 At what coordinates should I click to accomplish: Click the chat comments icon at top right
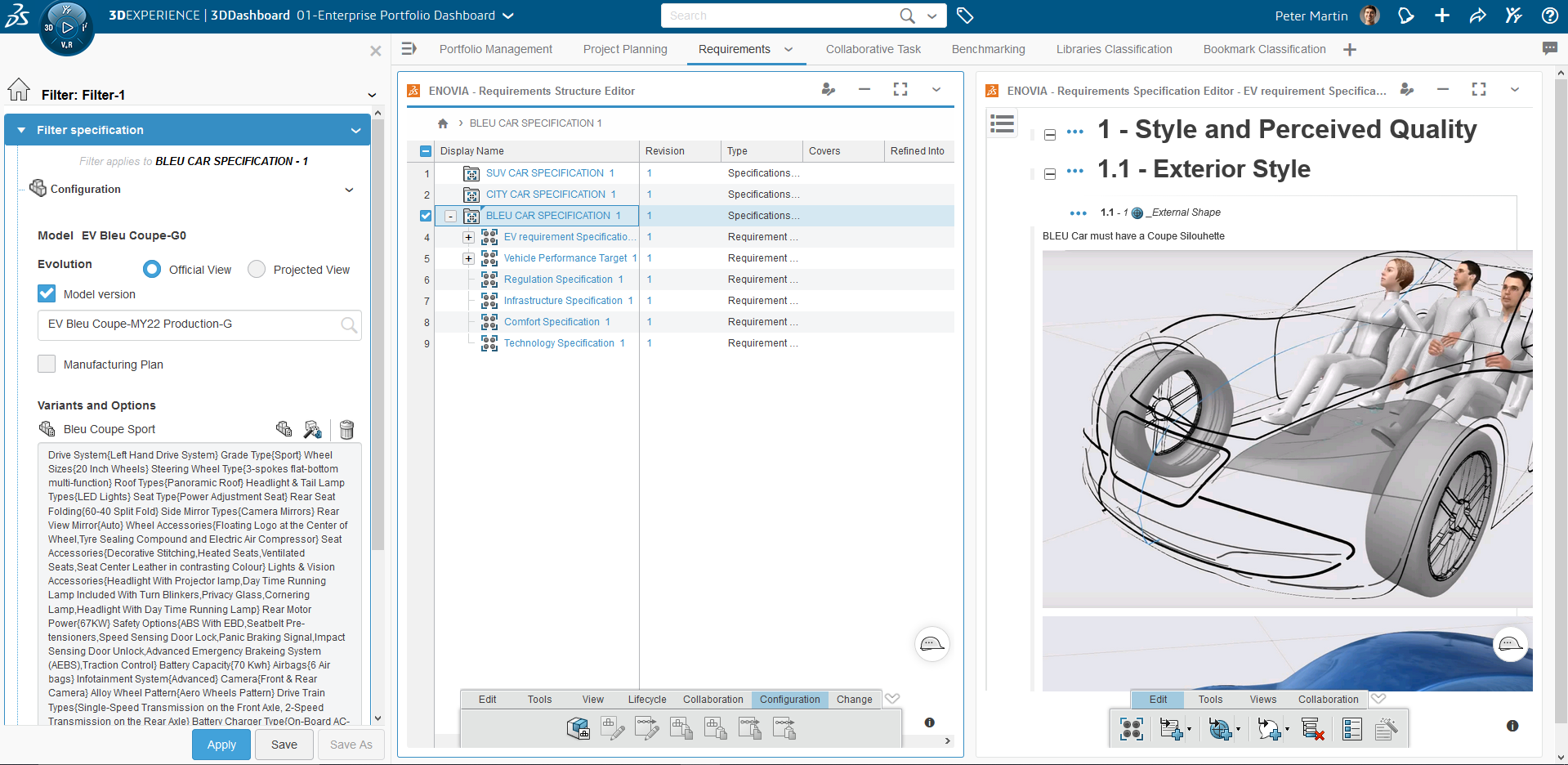click(1549, 49)
